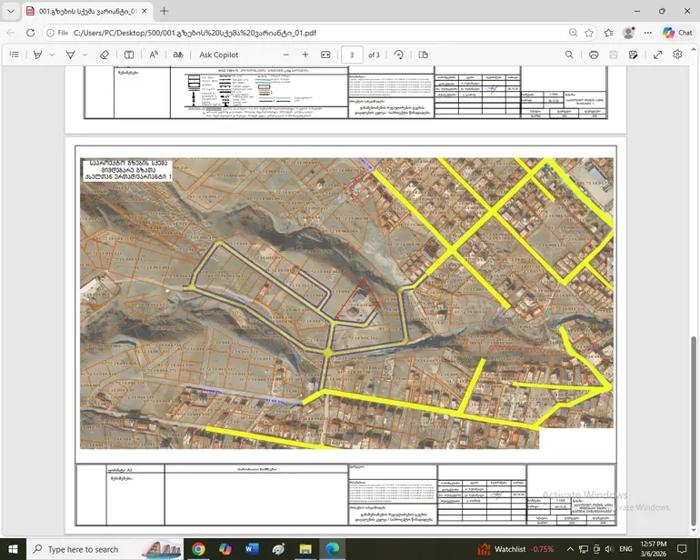The width and height of the screenshot is (700, 560).
Task: Zoom in on the PDF
Action: click(305, 54)
